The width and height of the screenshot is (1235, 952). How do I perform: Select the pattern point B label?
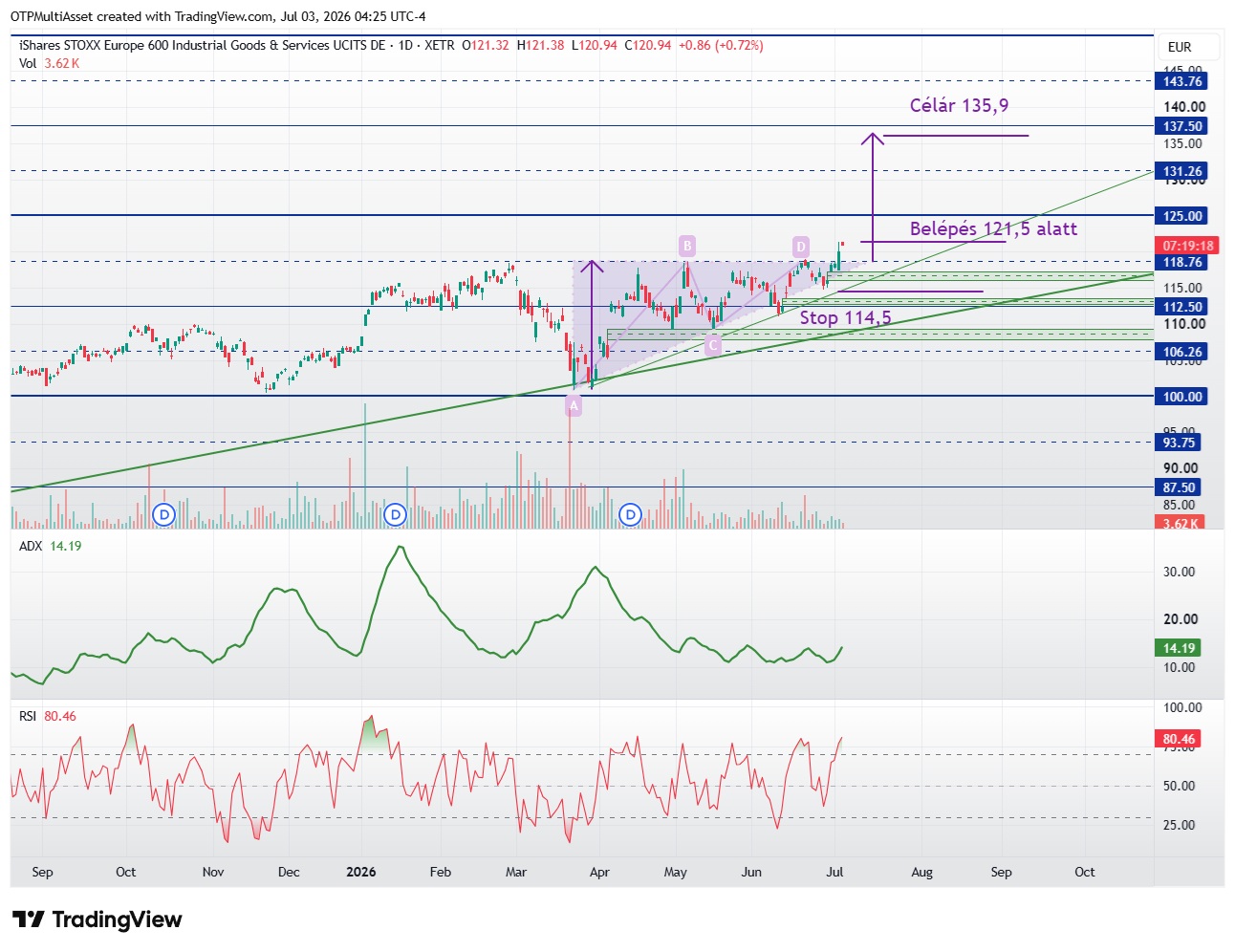686,246
